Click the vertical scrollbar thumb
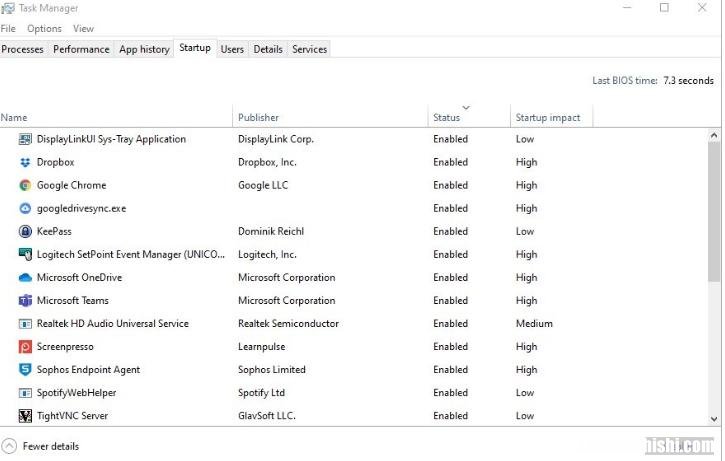The height and width of the screenshot is (461, 725). pyautogui.click(x=714, y=211)
